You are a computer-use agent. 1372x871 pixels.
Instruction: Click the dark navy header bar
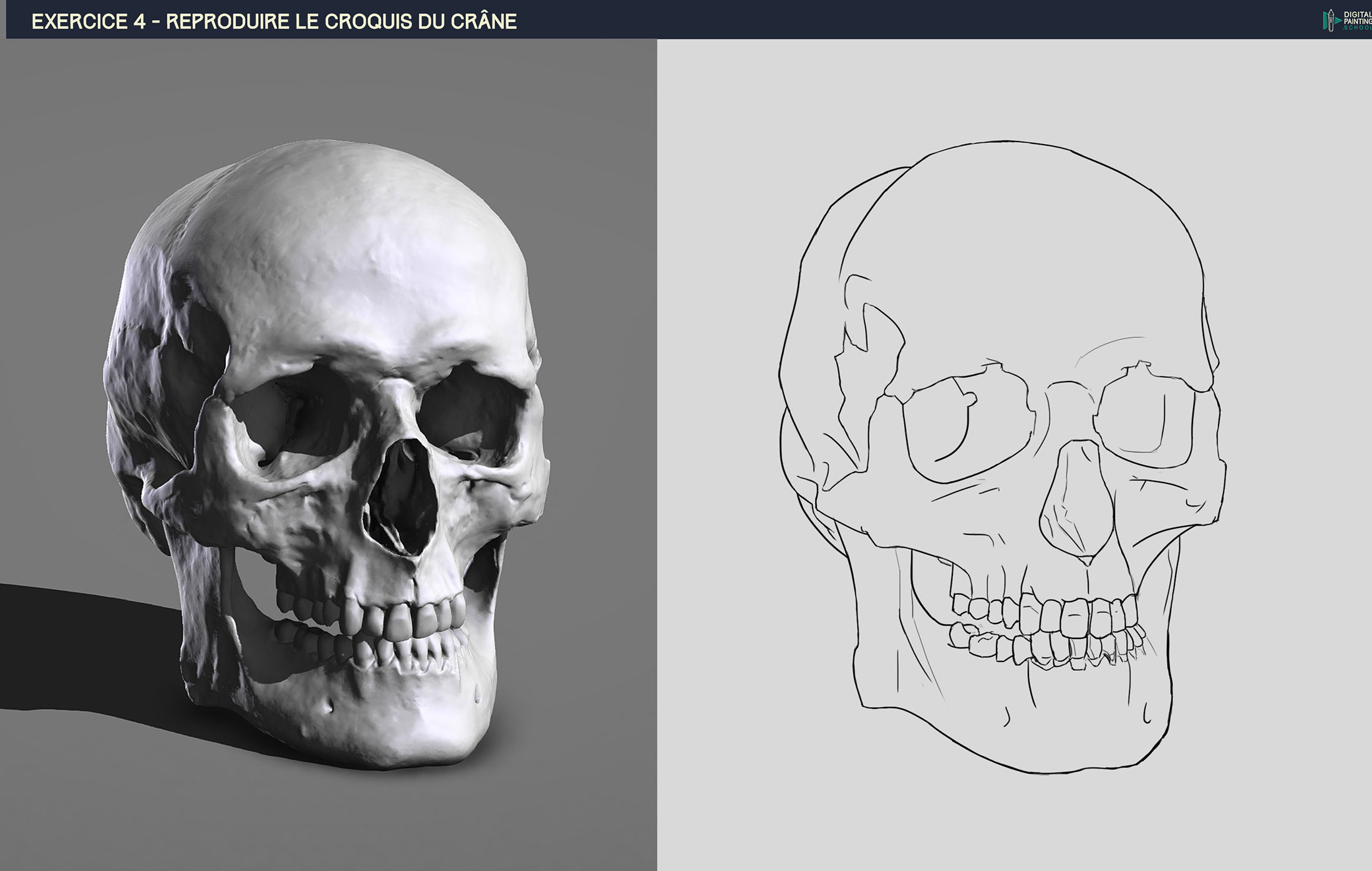[873, 20]
